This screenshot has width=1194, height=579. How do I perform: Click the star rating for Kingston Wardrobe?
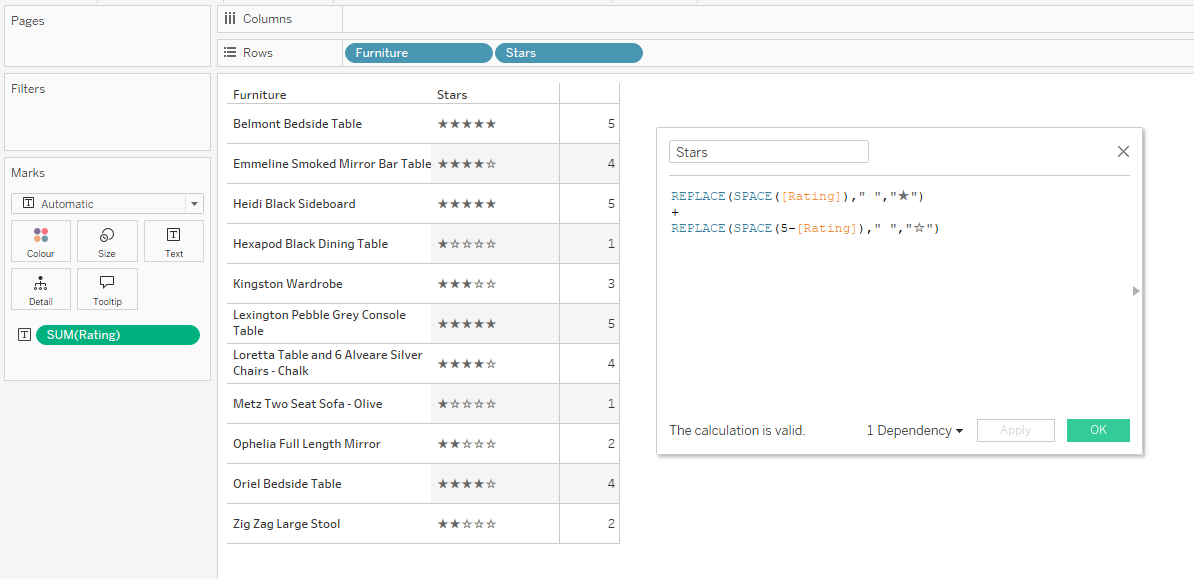tap(467, 284)
